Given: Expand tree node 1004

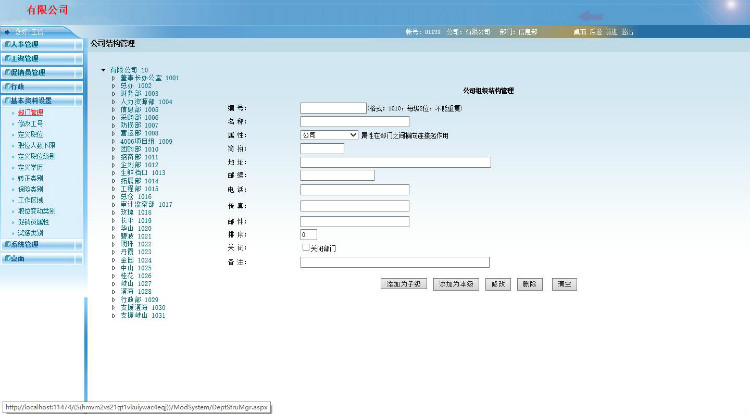Looking at the screenshot, I should [113, 101].
